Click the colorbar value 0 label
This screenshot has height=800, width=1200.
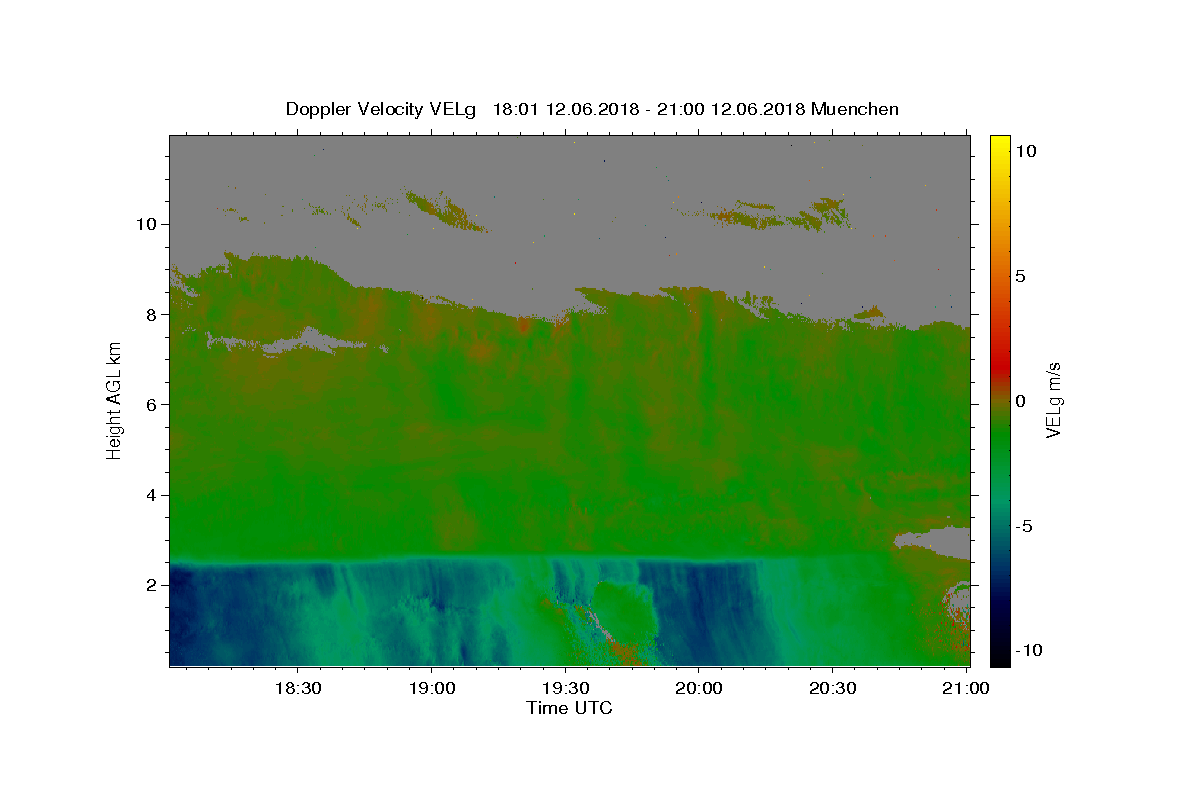tap(1020, 401)
